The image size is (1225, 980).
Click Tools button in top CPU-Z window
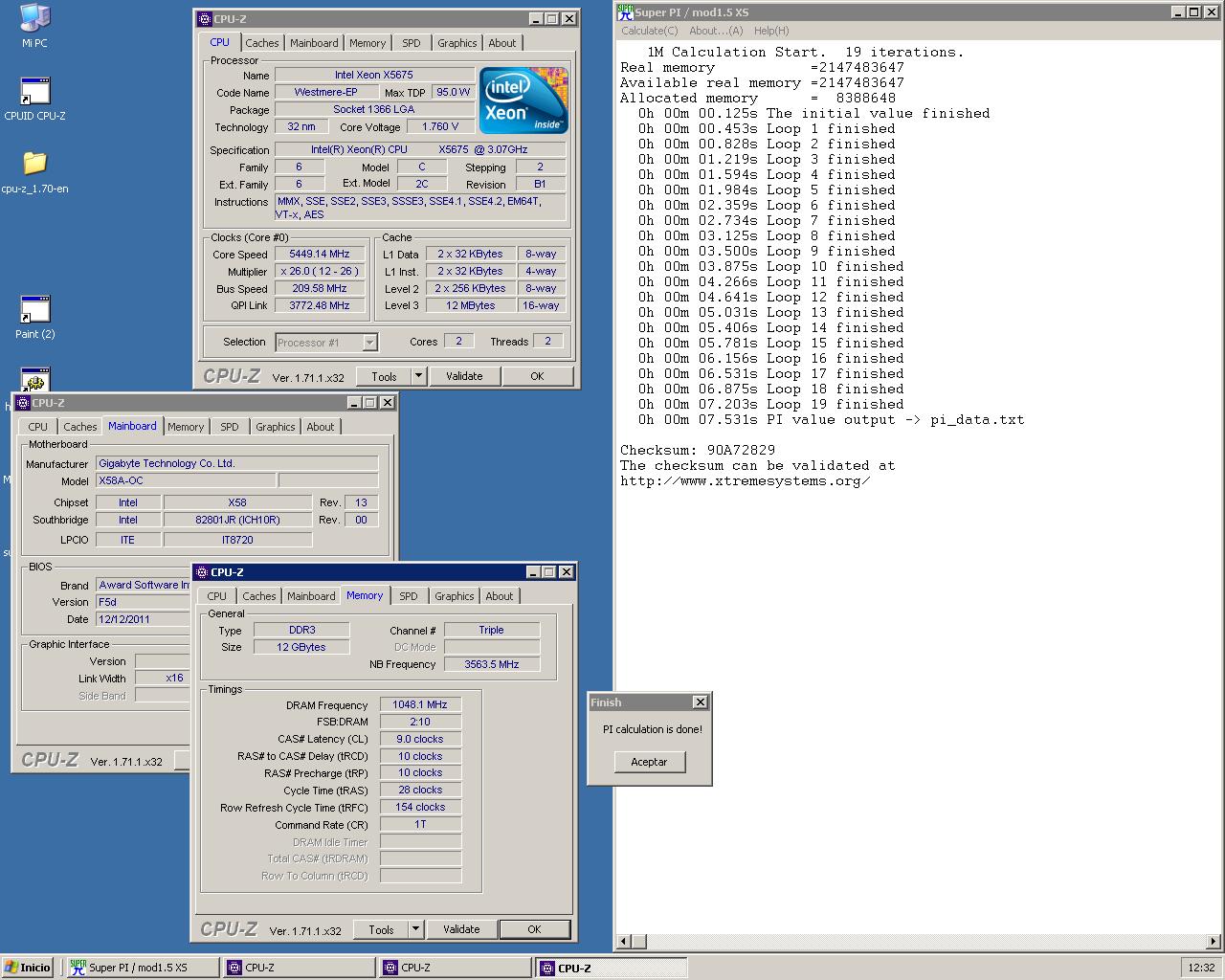pos(385,376)
